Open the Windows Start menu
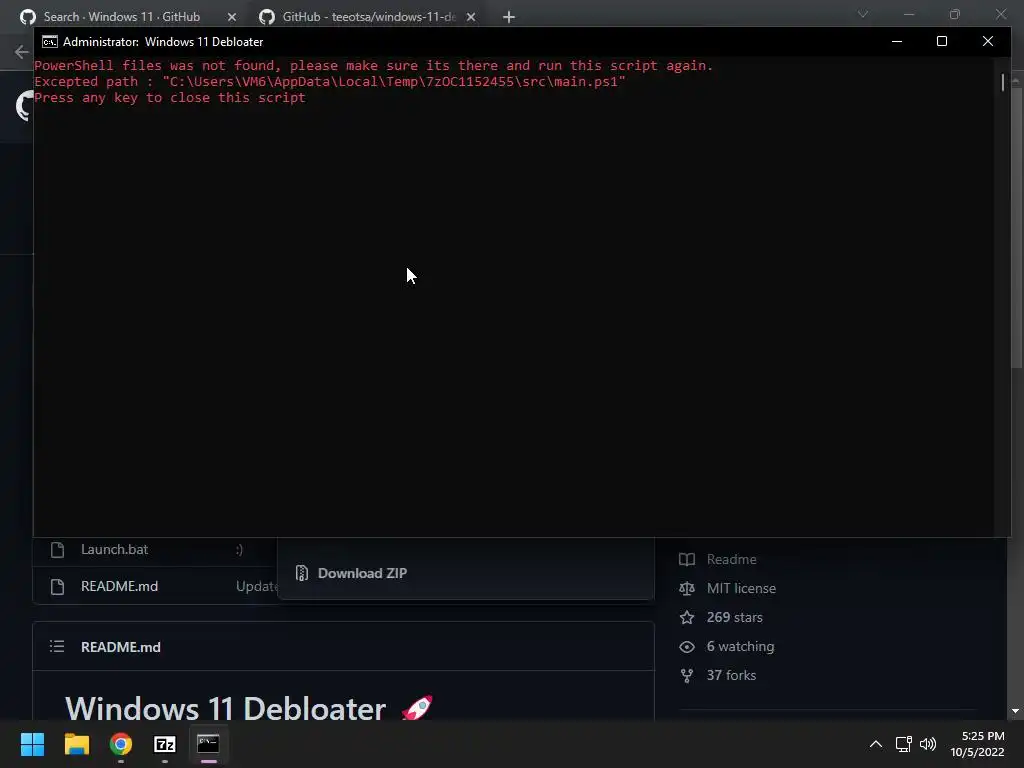The height and width of the screenshot is (768, 1024). [x=32, y=744]
